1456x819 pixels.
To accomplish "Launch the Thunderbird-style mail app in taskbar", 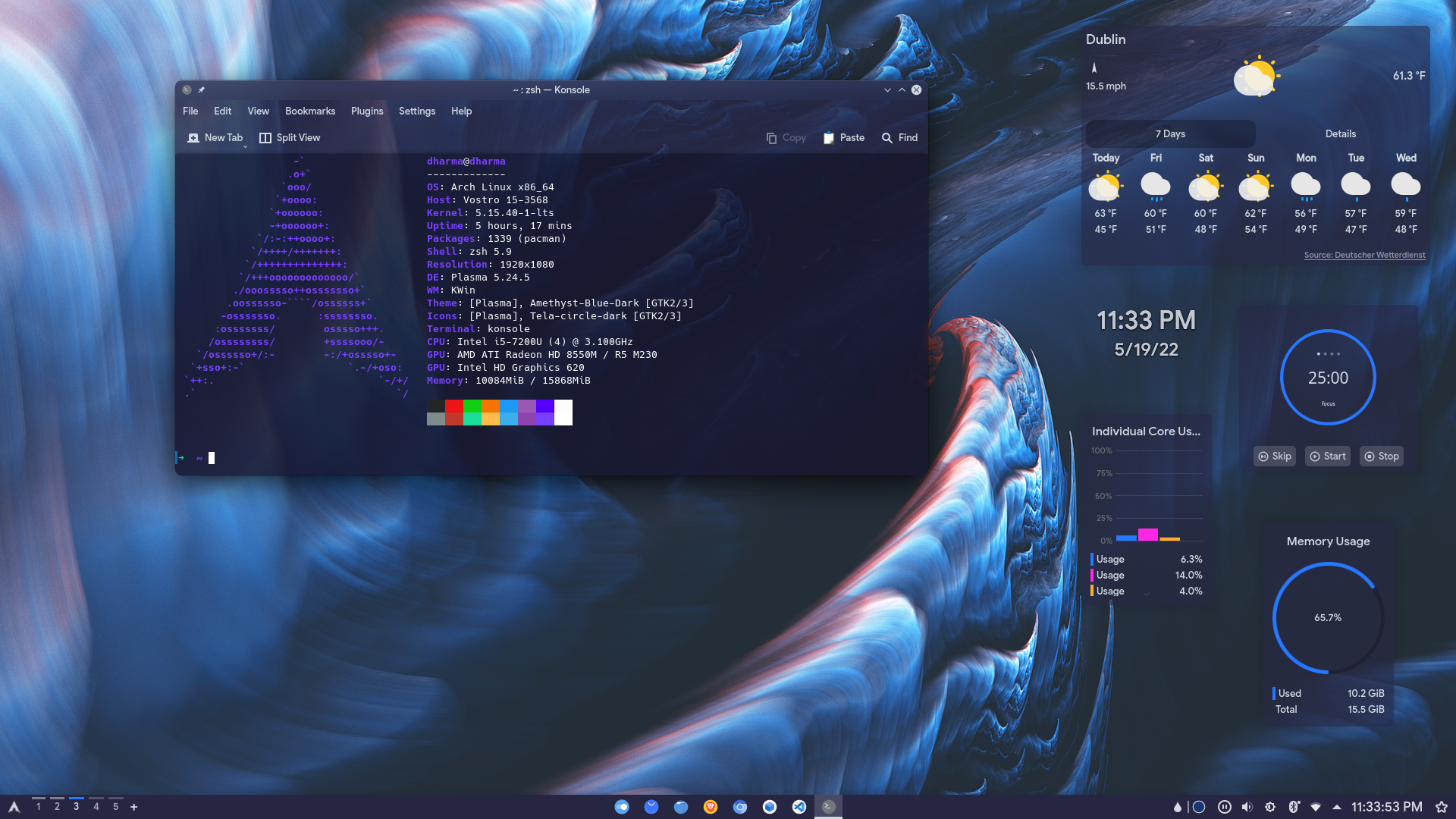I will (x=651, y=807).
